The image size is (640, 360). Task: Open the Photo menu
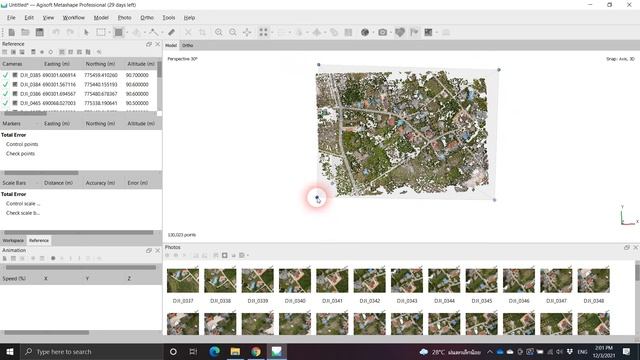[124, 18]
